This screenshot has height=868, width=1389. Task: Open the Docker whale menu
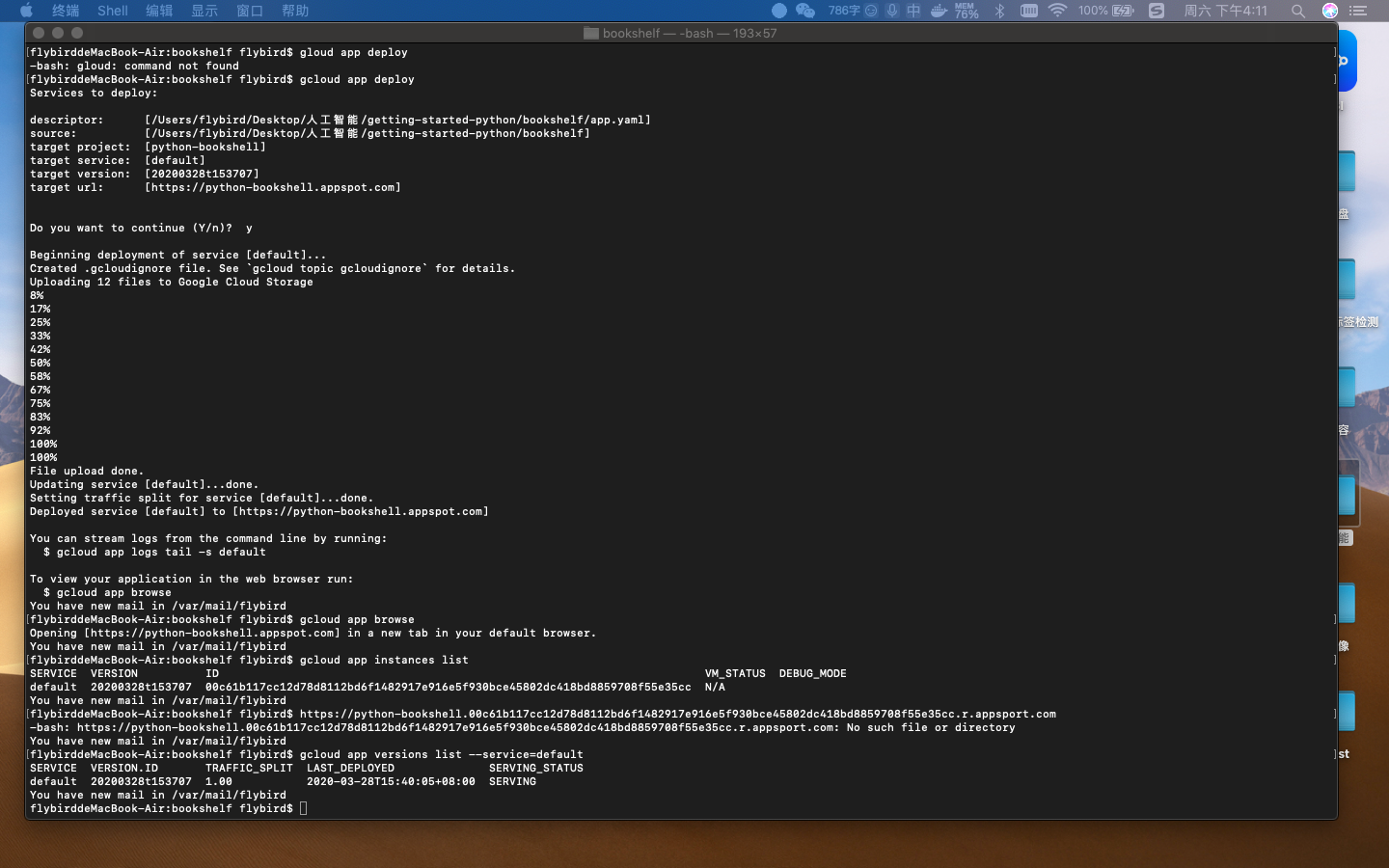[x=939, y=11]
